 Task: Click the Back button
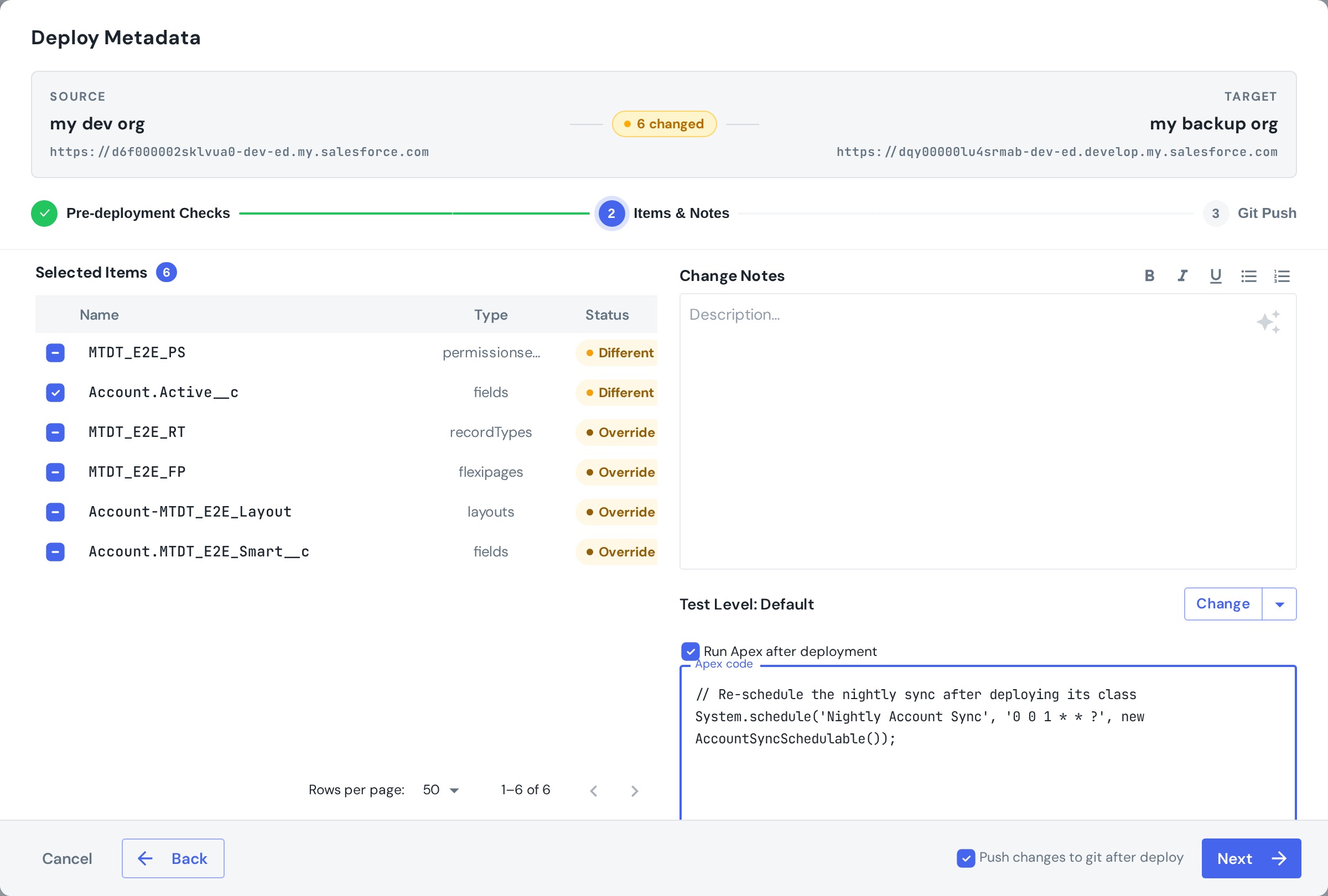pyautogui.click(x=173, y=858)
